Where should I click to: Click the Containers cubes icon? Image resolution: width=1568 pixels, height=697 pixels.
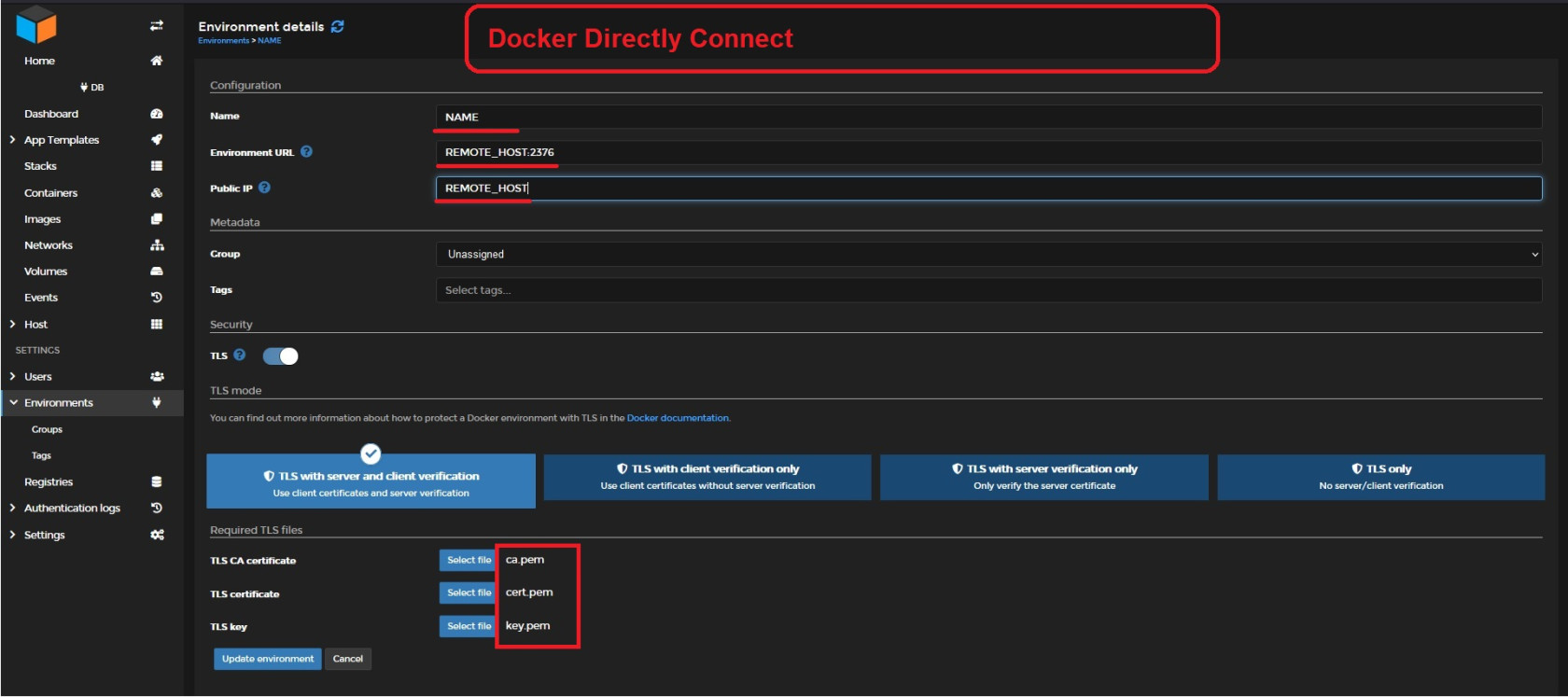[x=157, y=193]
